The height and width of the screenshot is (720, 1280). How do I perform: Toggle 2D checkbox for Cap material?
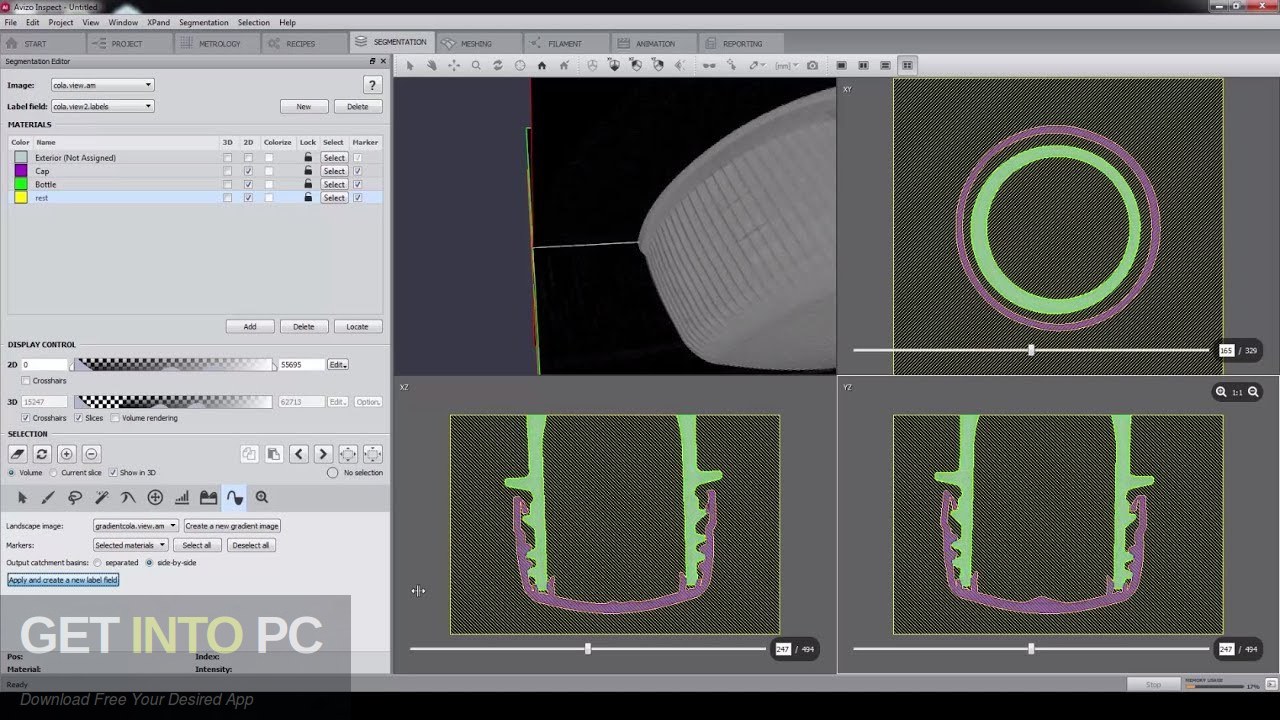(248, 171)
